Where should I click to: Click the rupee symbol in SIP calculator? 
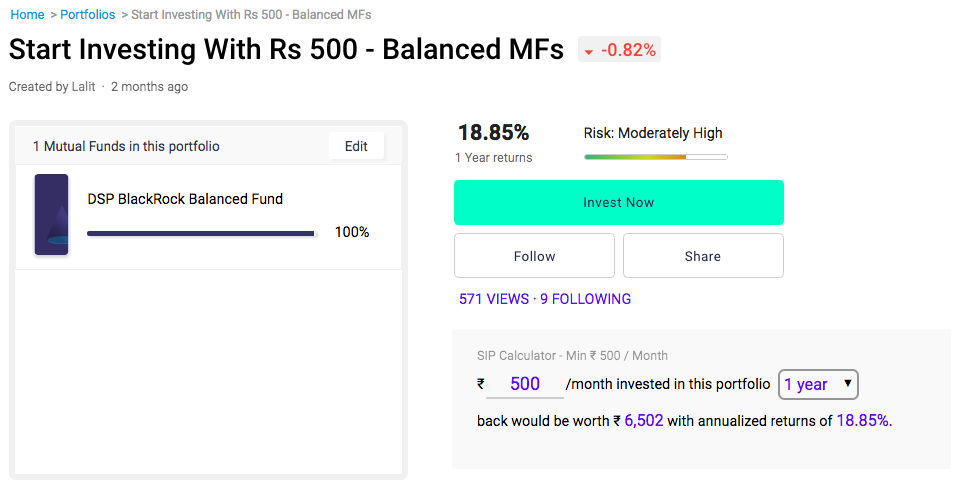(x=481, y=384)
